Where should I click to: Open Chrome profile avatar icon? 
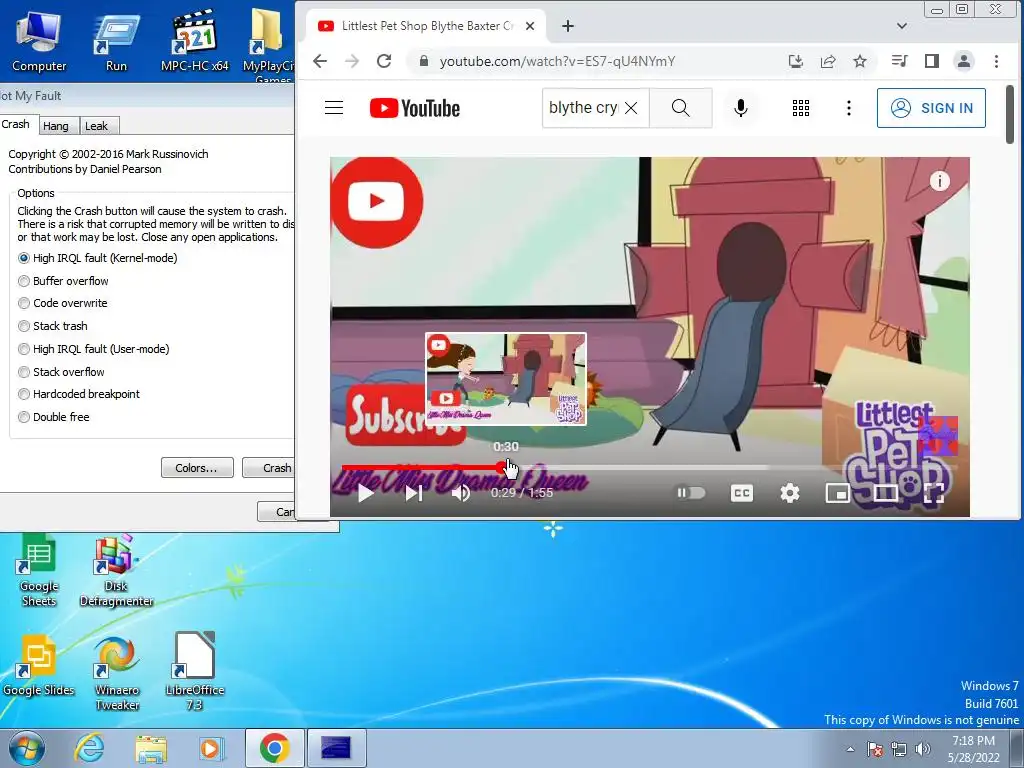(x=963, y=61)
